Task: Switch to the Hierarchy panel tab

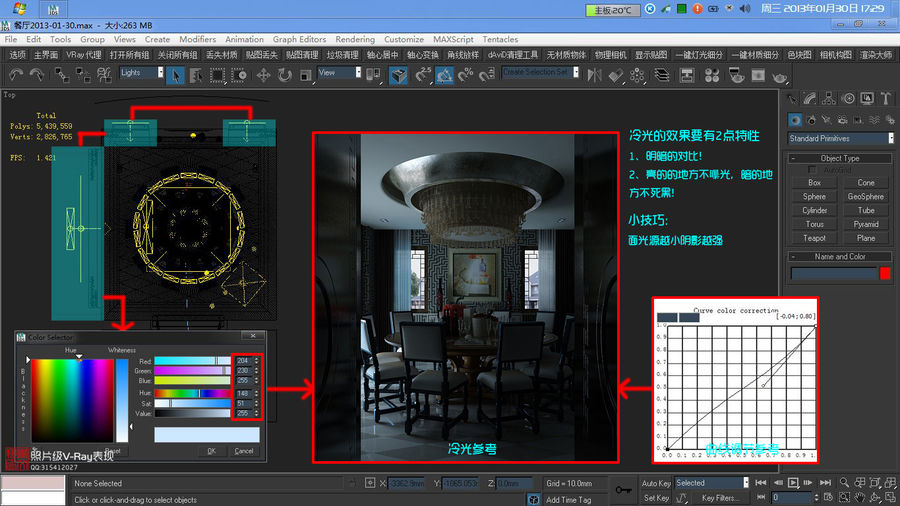Action: pos(828,99)
